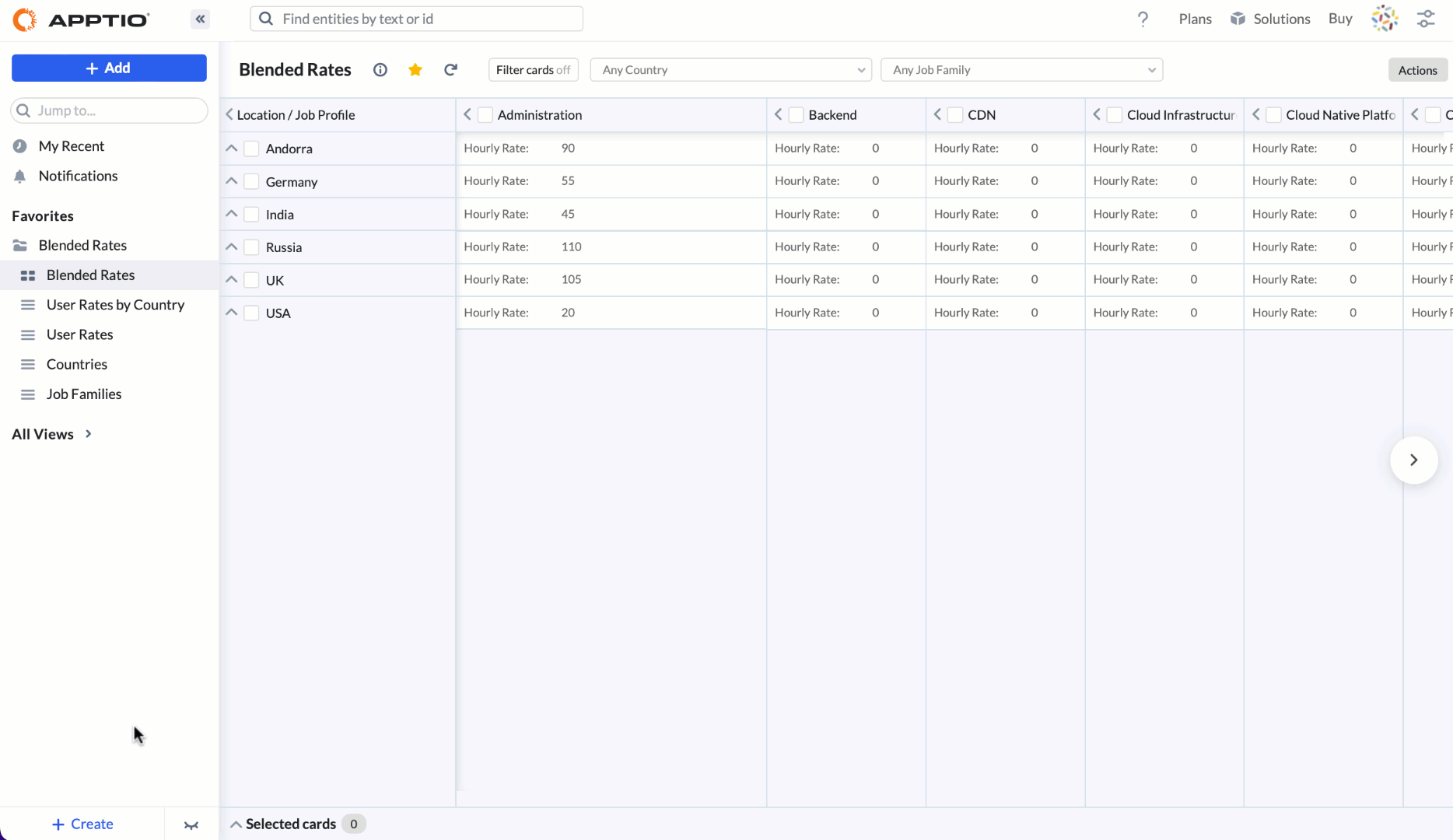1453x840 pixels.
Task: Open the colorful profile avatar icon
Action: click(1385, 18)
